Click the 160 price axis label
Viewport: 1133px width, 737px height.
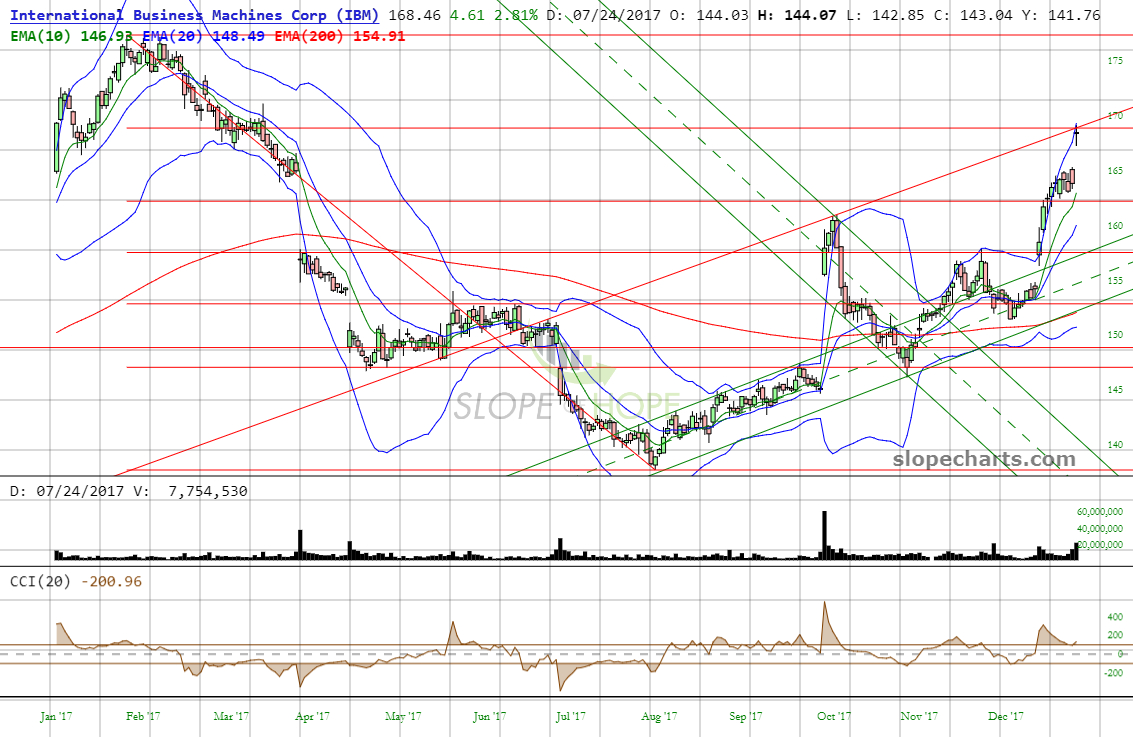[x=1115, y=225]
